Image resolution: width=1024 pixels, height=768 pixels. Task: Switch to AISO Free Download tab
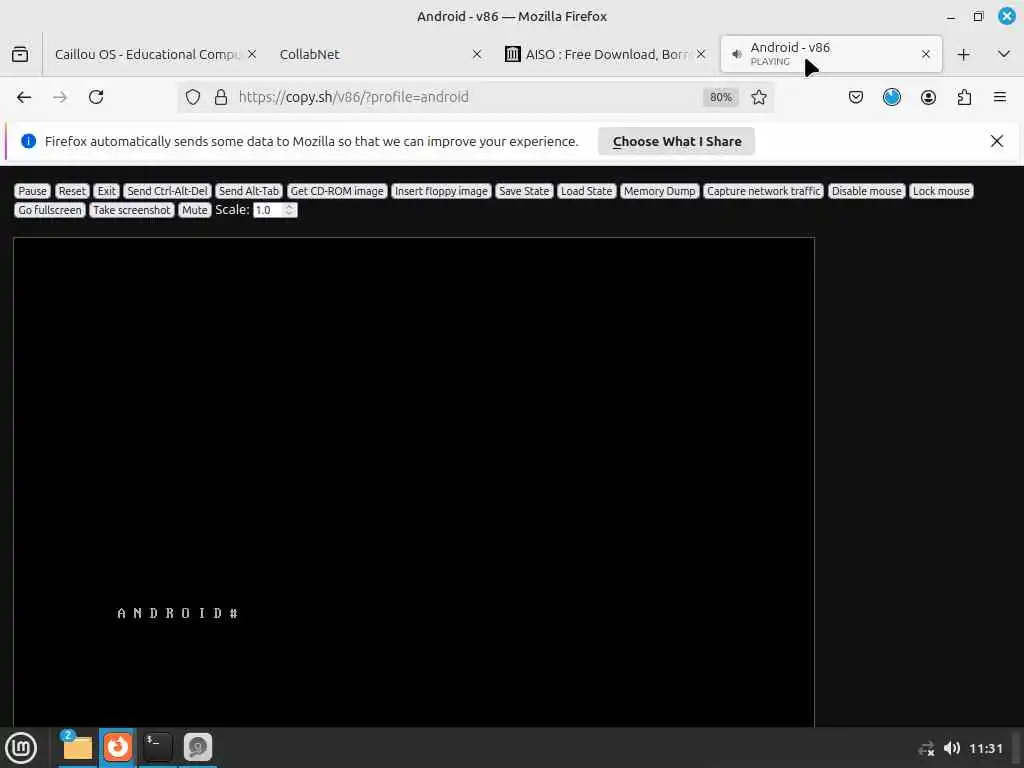[x=605, y=54]
